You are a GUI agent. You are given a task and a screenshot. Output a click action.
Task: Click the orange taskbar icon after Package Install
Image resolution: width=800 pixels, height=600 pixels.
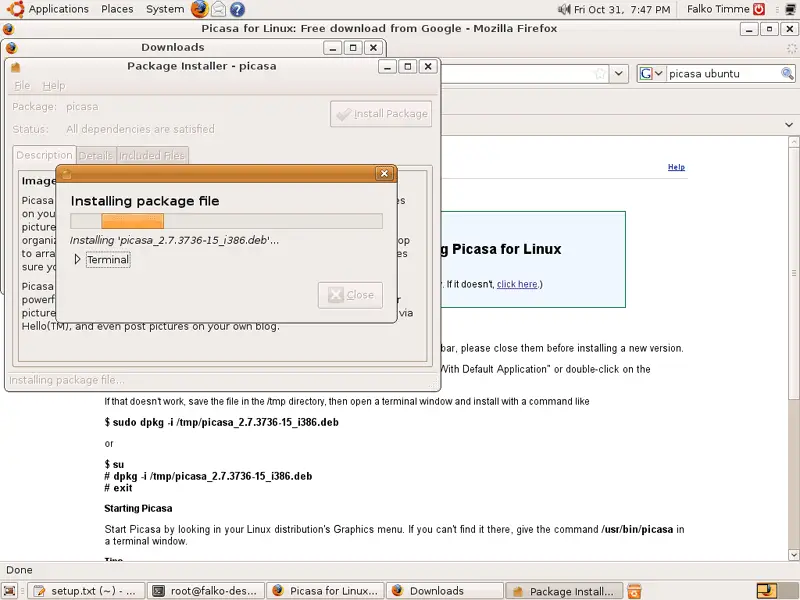(634, 591)
